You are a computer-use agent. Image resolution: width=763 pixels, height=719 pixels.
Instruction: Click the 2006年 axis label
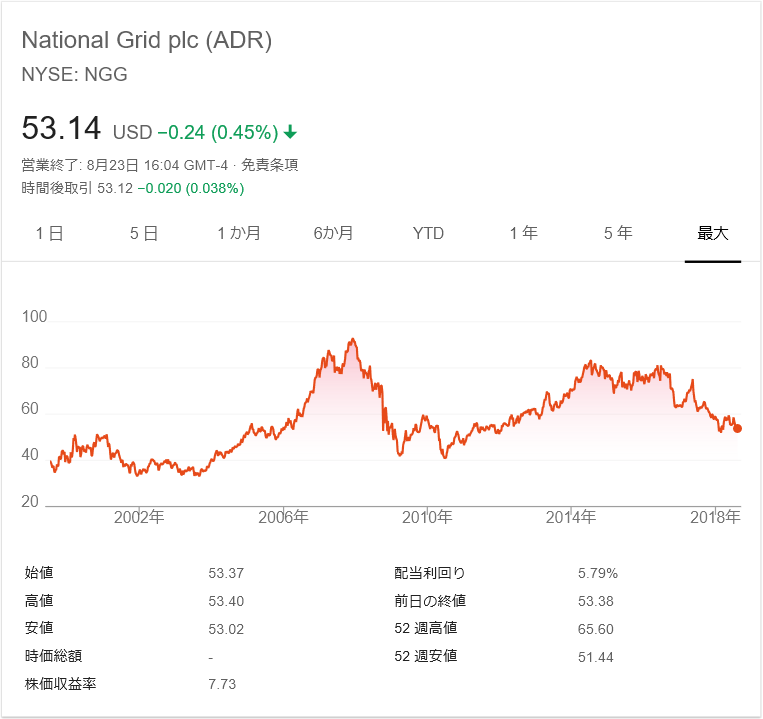click(283, 517)
